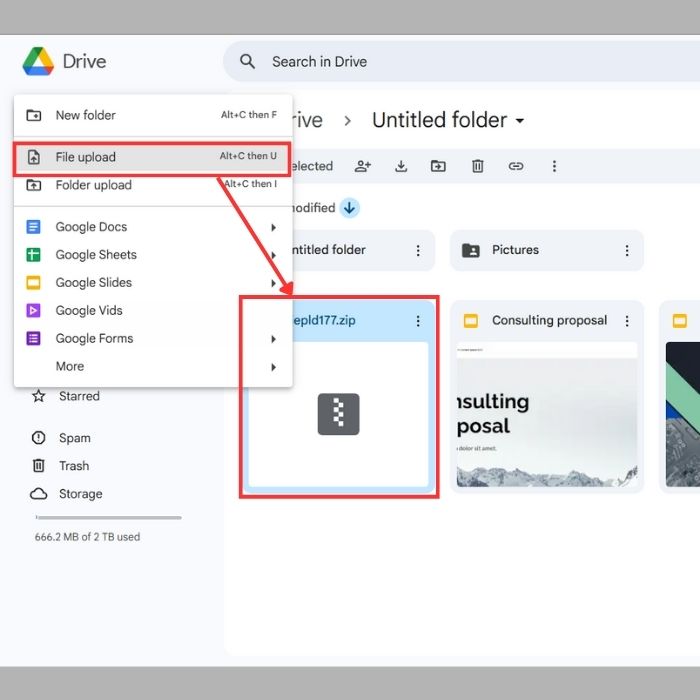Open more actions for the zip file
700x700 pixels.
point(418,321)
